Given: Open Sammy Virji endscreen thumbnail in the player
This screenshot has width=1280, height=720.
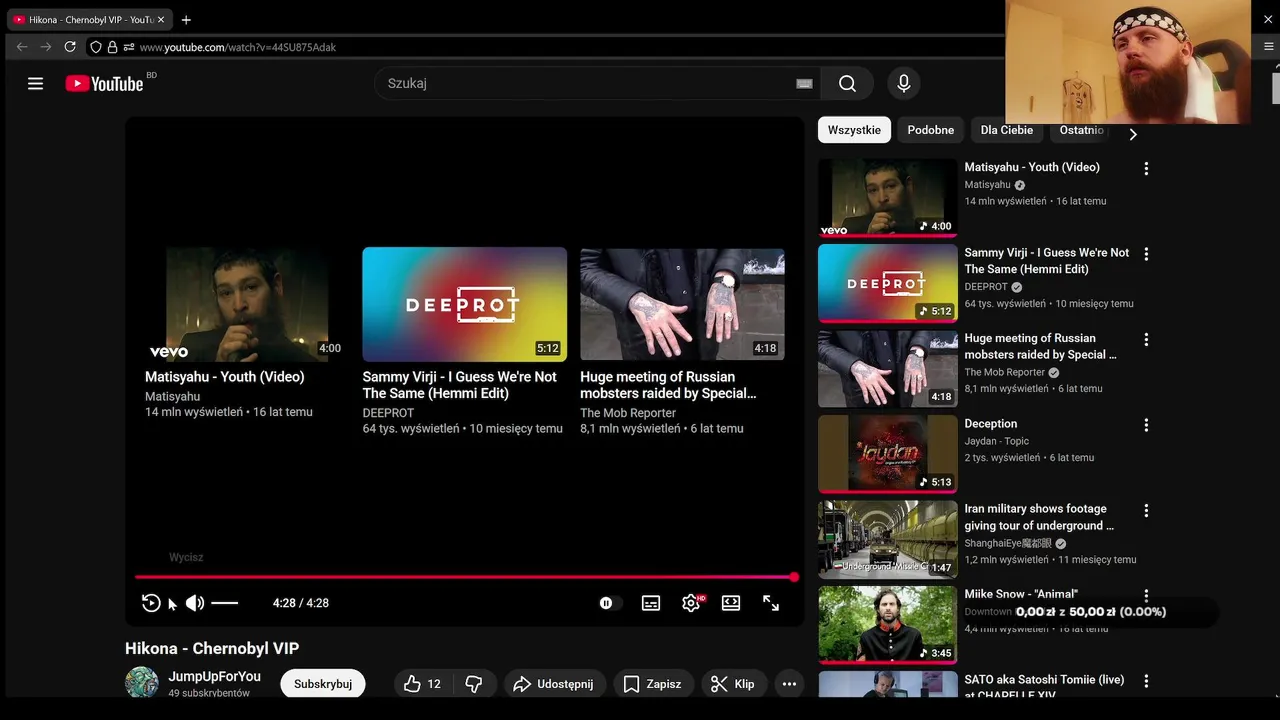Looking at the screenshot, I should 465,304.
